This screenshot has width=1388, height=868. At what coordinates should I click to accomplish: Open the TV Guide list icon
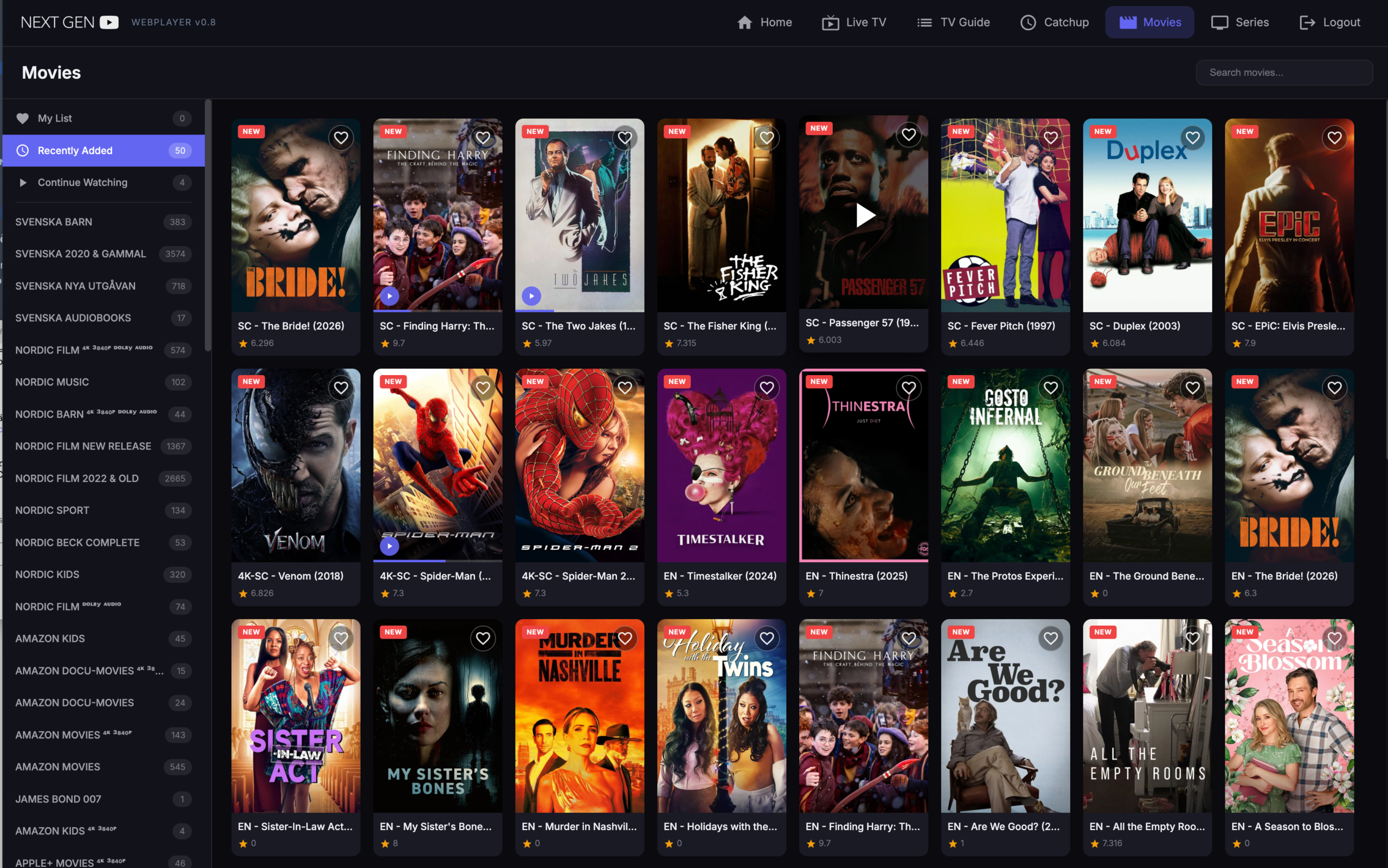[924, 22]
